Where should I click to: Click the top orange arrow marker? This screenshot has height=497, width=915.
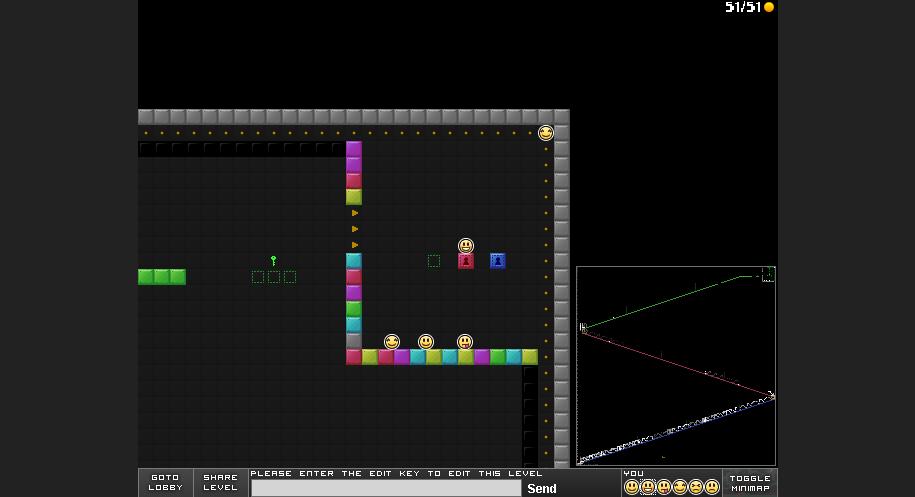(355, 213)
